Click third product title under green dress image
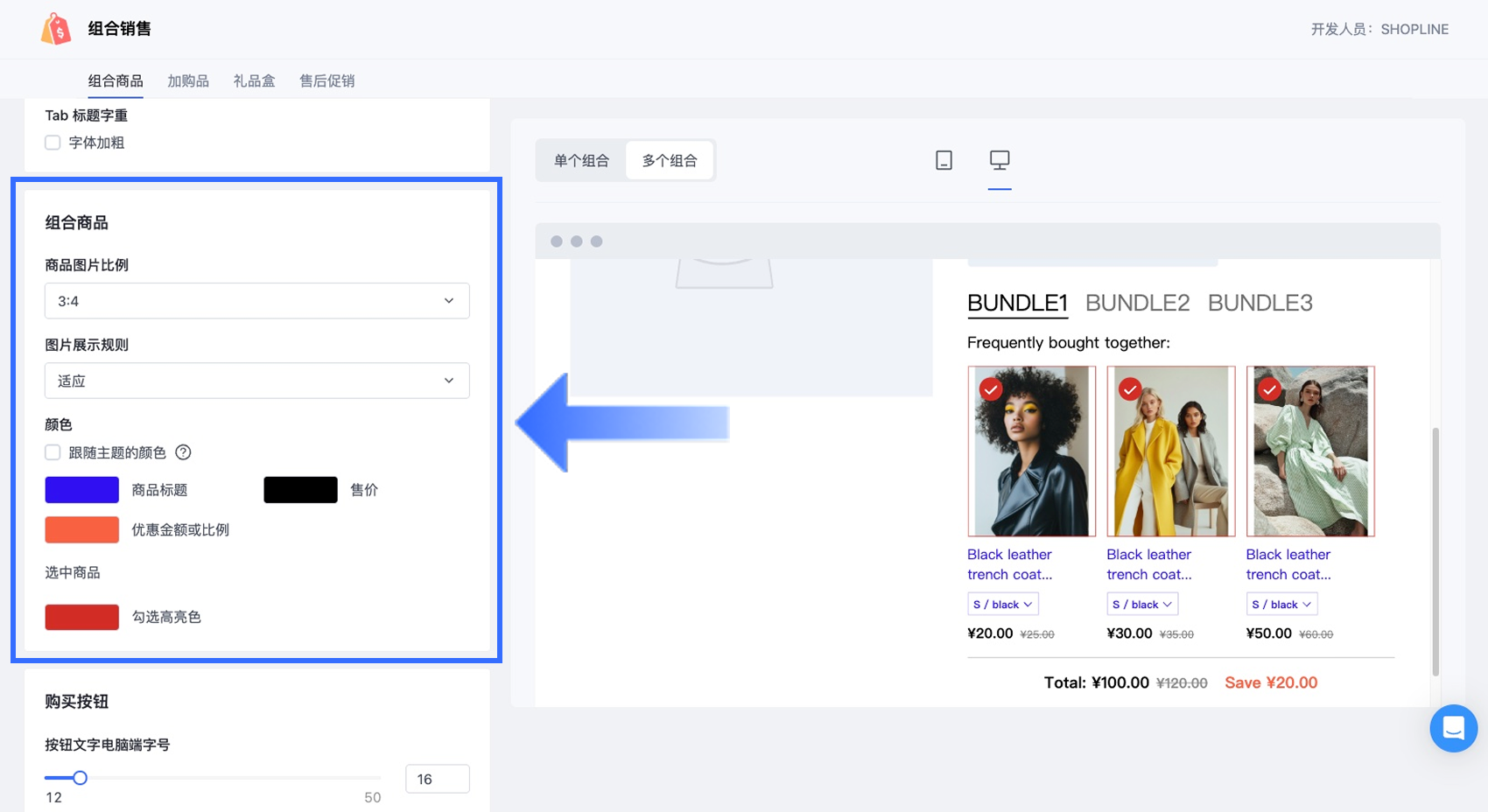The height and width of the screenshot is (812, 1488). pos(1288,564)
